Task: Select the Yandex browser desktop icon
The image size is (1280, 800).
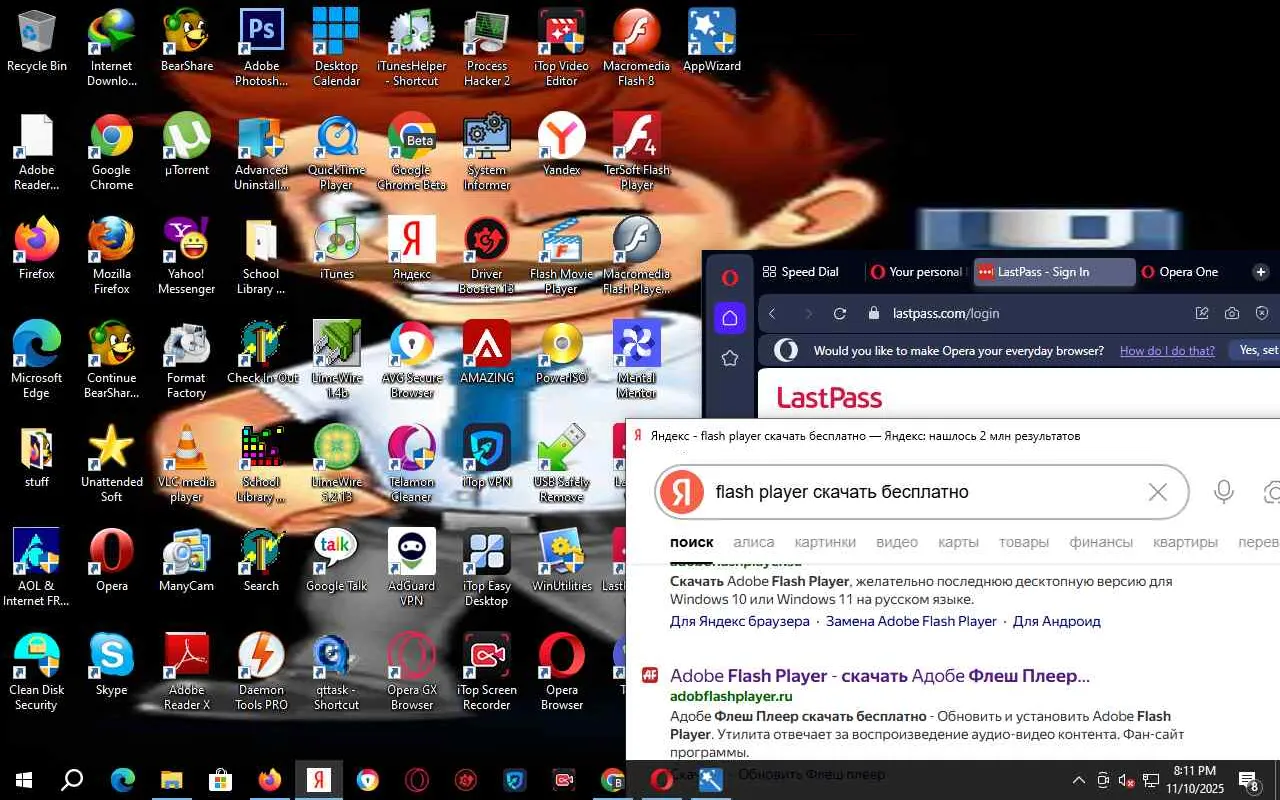Action: point(562,146)
